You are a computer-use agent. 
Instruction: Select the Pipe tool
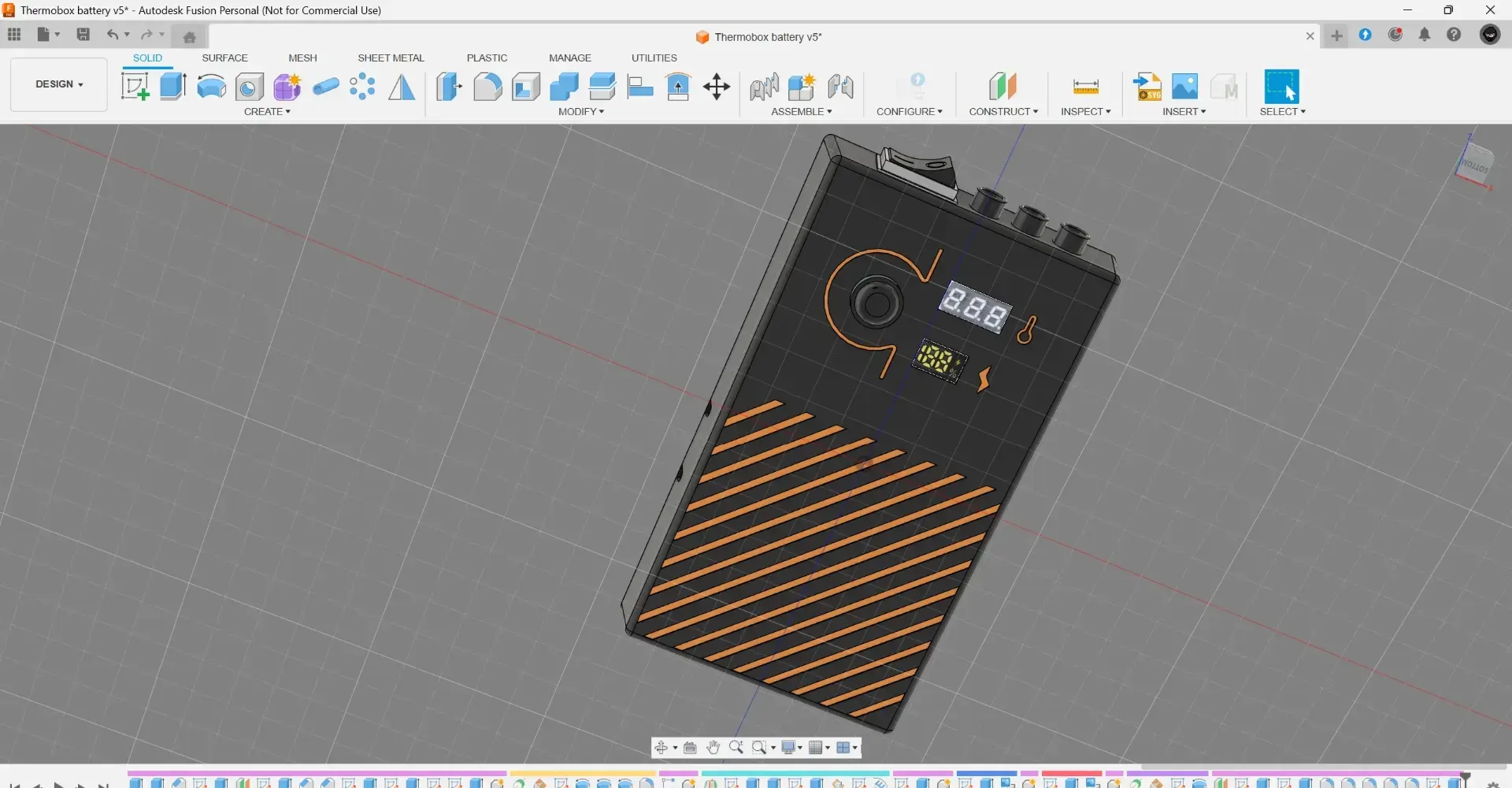tap(325, 87)
